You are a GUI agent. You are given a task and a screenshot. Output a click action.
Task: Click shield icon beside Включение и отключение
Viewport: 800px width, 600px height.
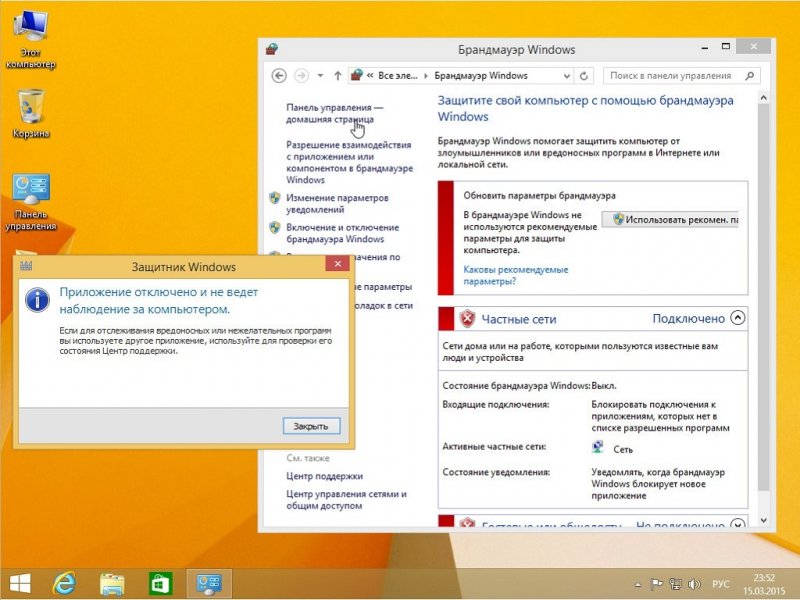point(275,228)
